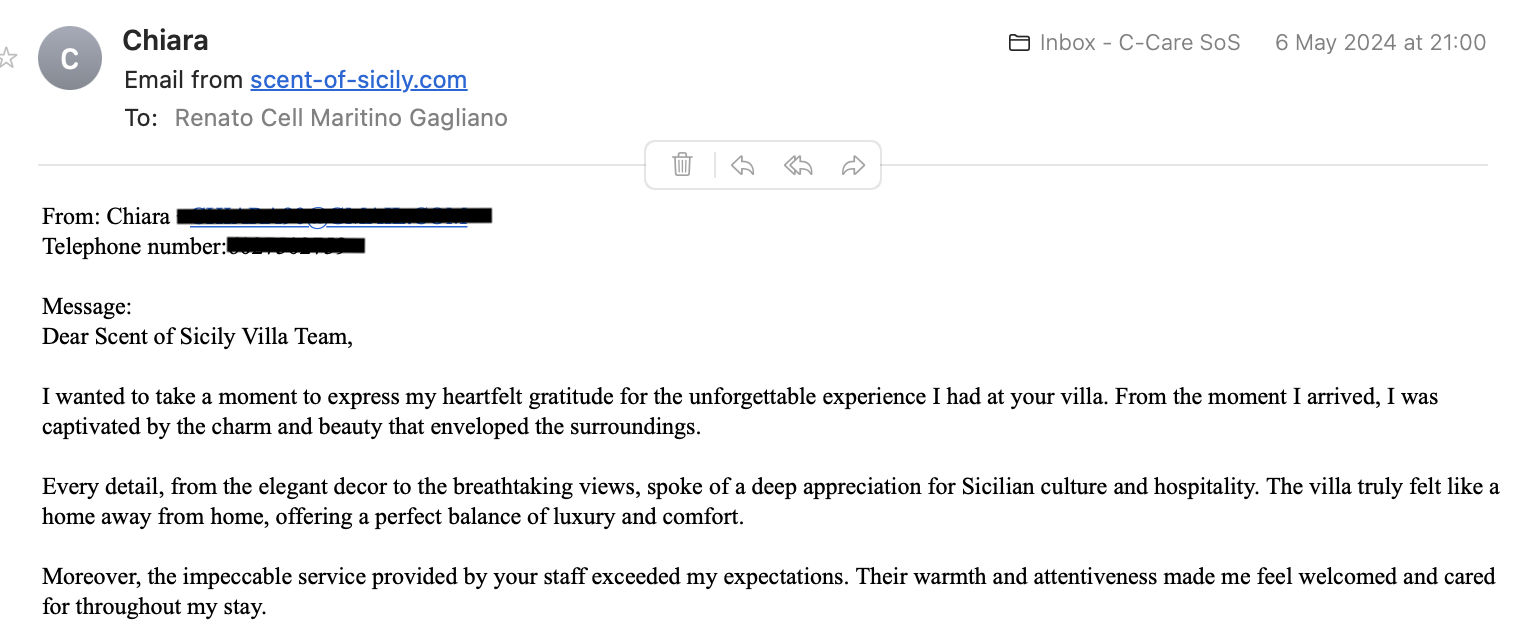This screenshot has width=1530, height=640.
Task: Click the "Dear Scent of Sicily Villa Team" greeting
Action: [x=198, y=337]
